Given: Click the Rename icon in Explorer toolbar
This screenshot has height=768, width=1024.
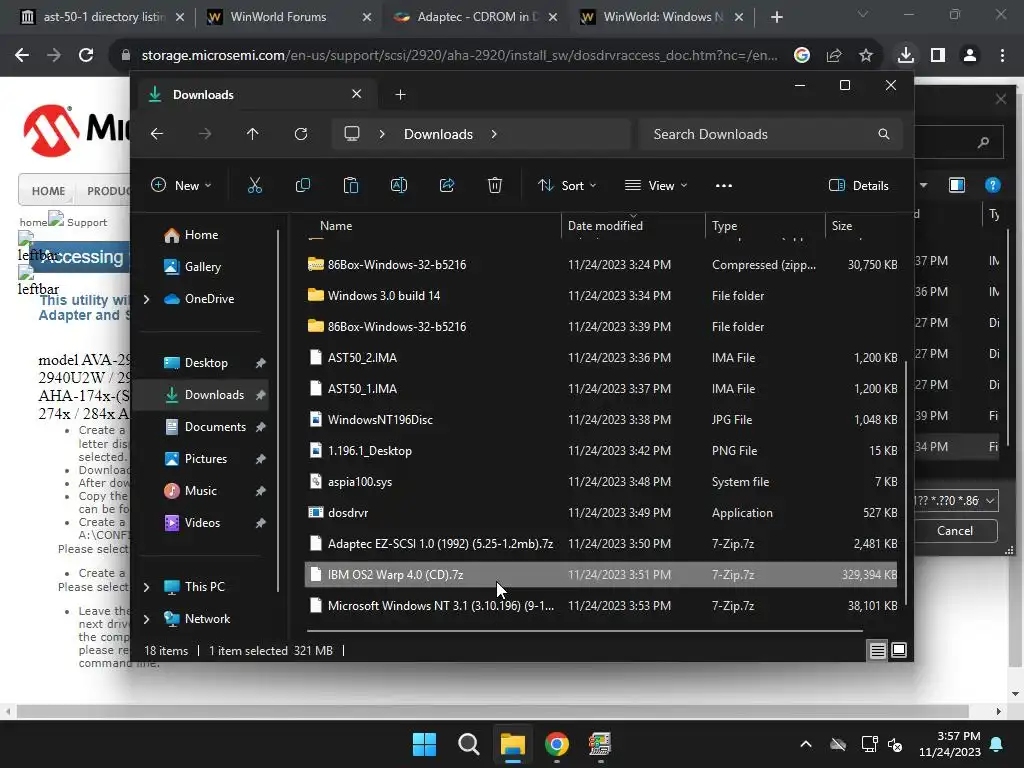Looking at the screenshot, I should pos(399,185).
